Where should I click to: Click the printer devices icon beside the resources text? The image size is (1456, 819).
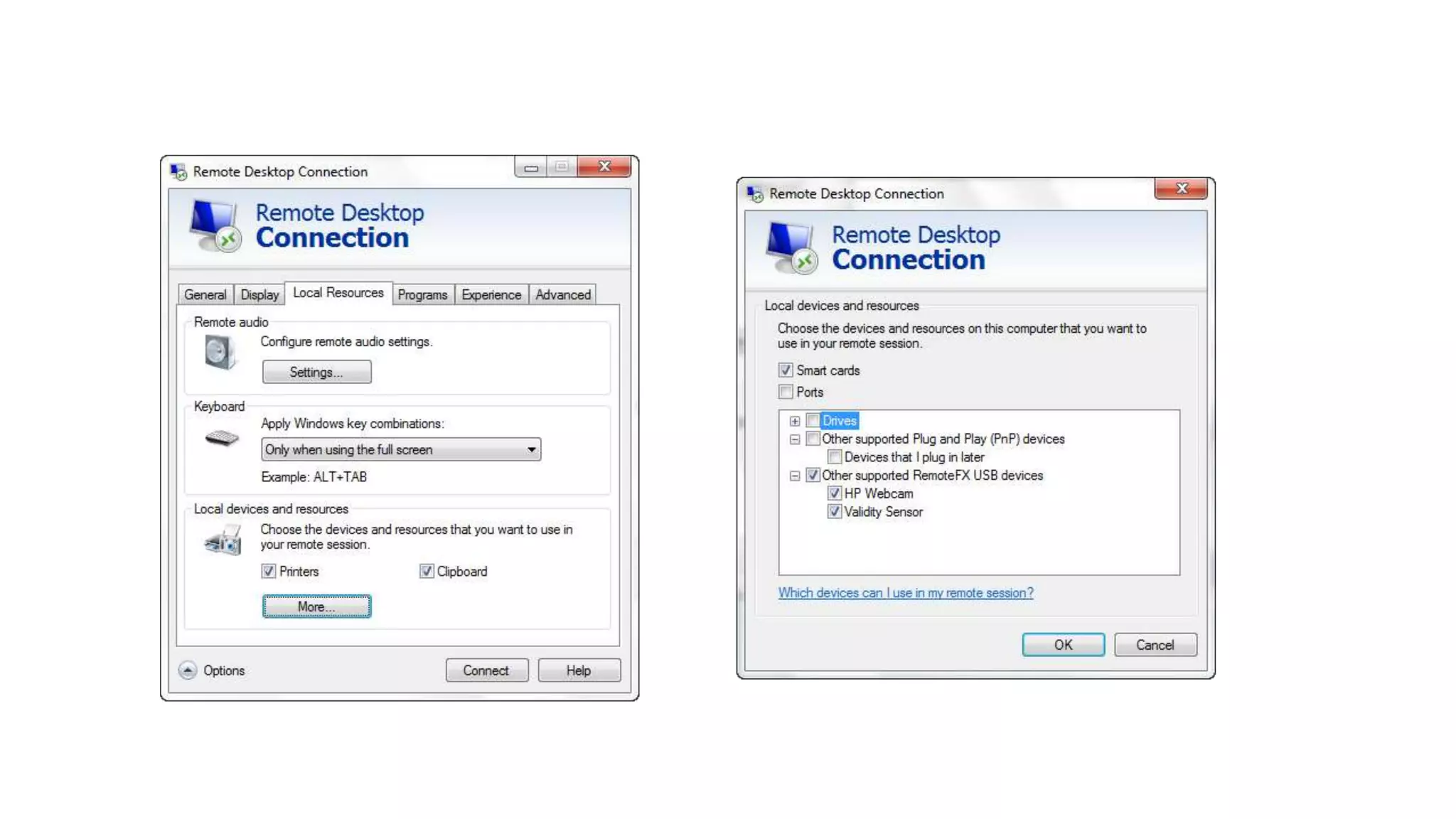(223, 540)
